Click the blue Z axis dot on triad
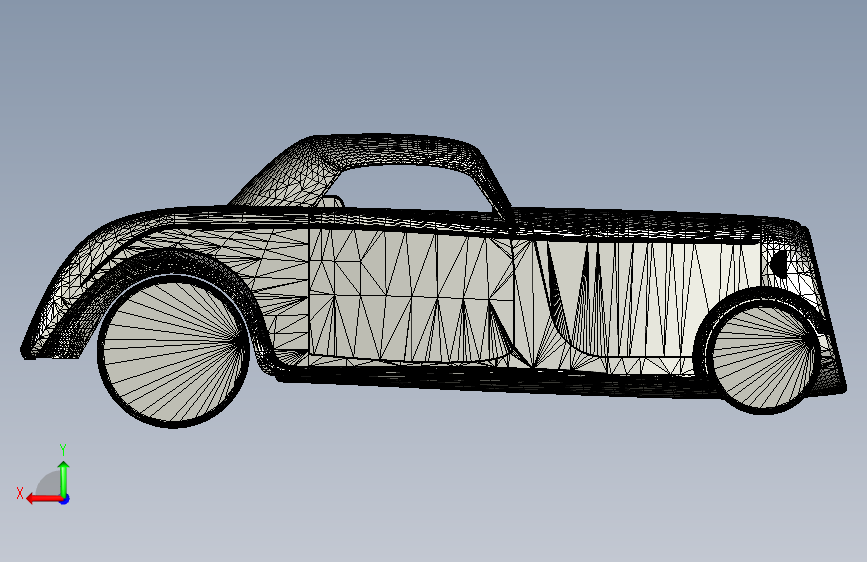867x562 pixels. click(x=65, y=499)
